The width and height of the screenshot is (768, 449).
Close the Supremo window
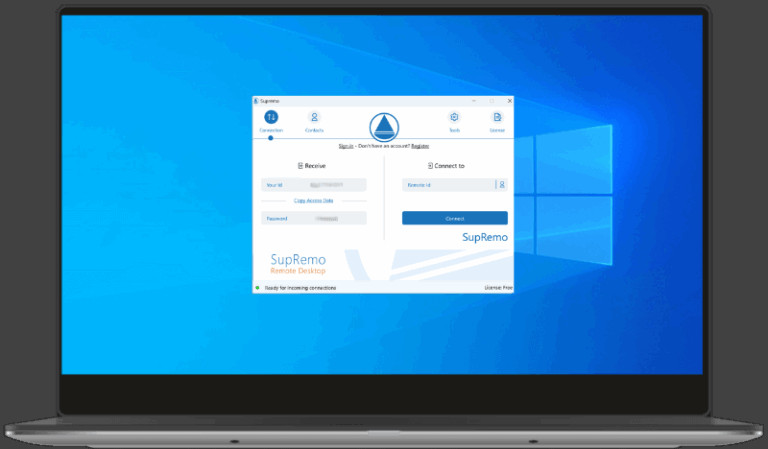point(509,101)
